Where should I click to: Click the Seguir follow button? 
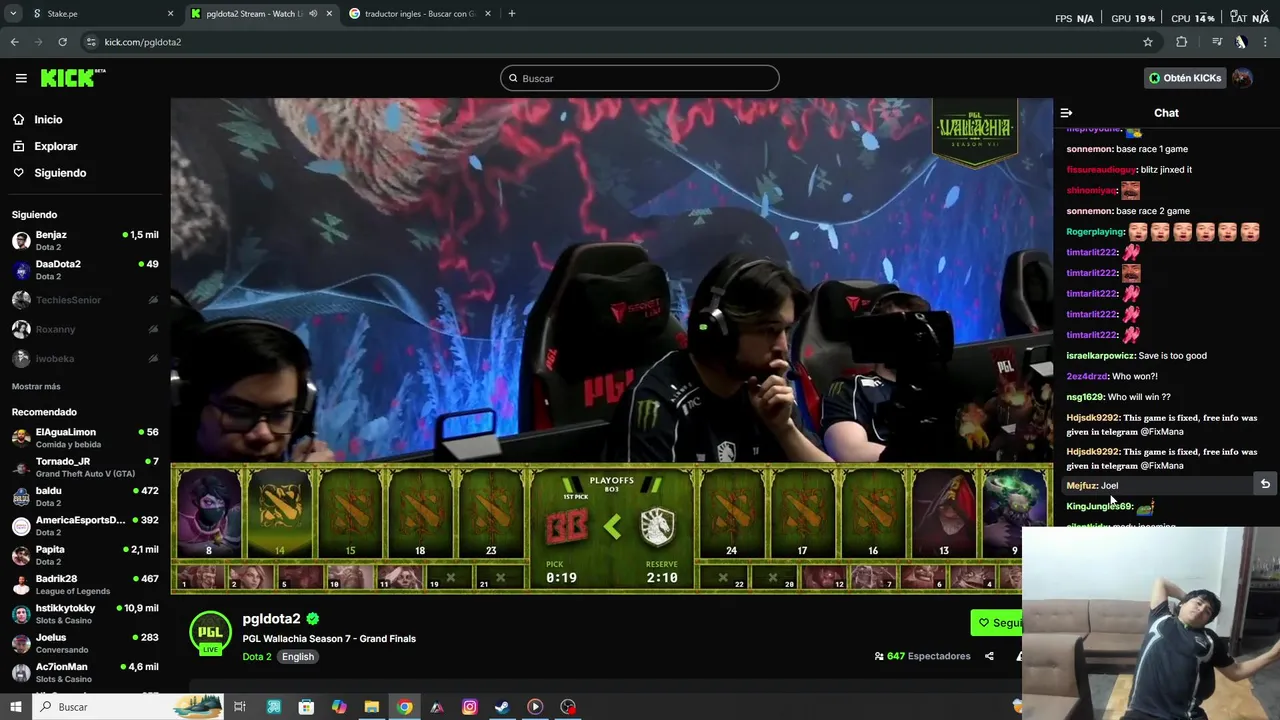click(997, 623)
